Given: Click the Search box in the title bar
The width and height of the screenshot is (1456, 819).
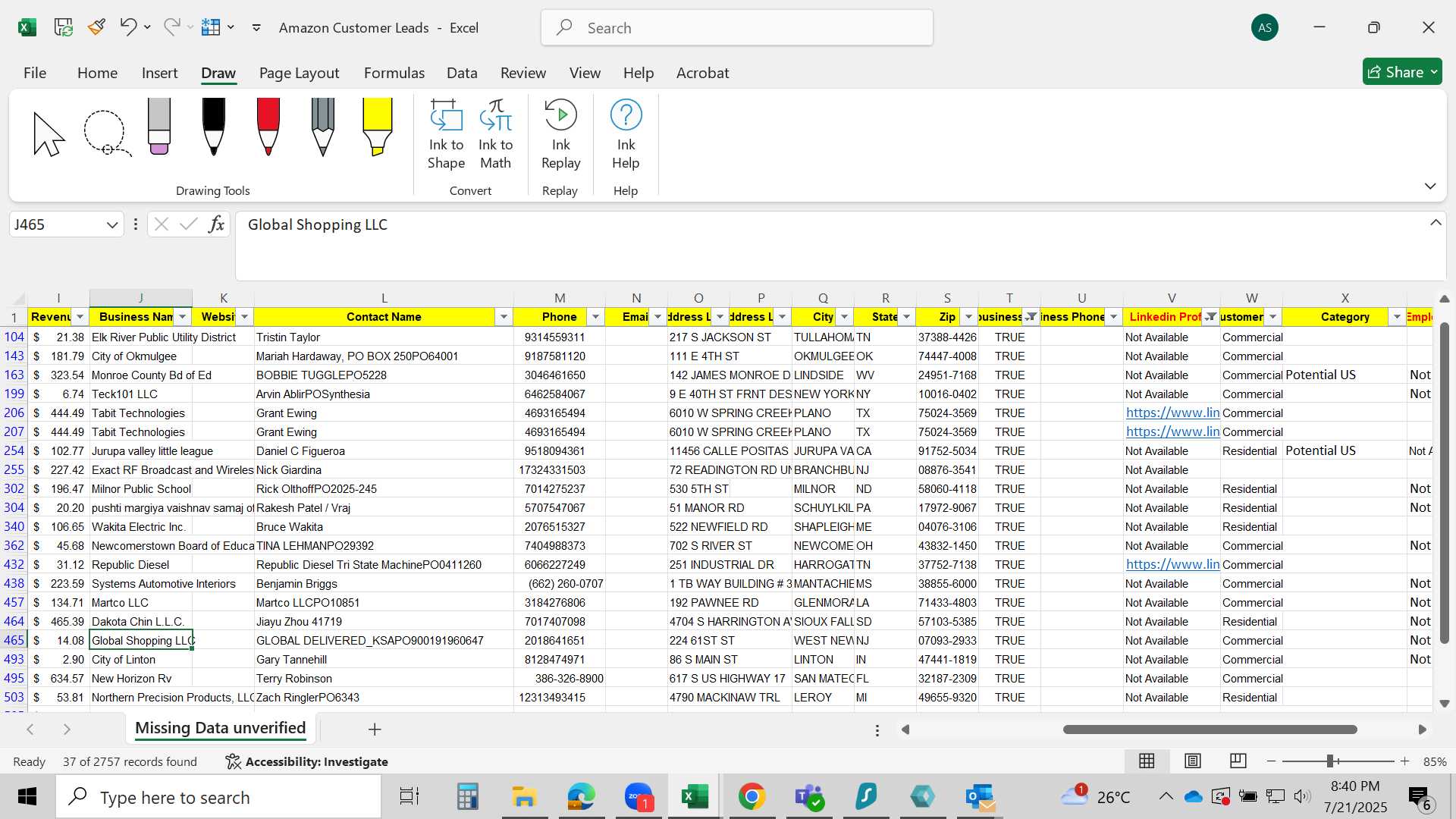Looking at the screenshot, I should 737,27.
